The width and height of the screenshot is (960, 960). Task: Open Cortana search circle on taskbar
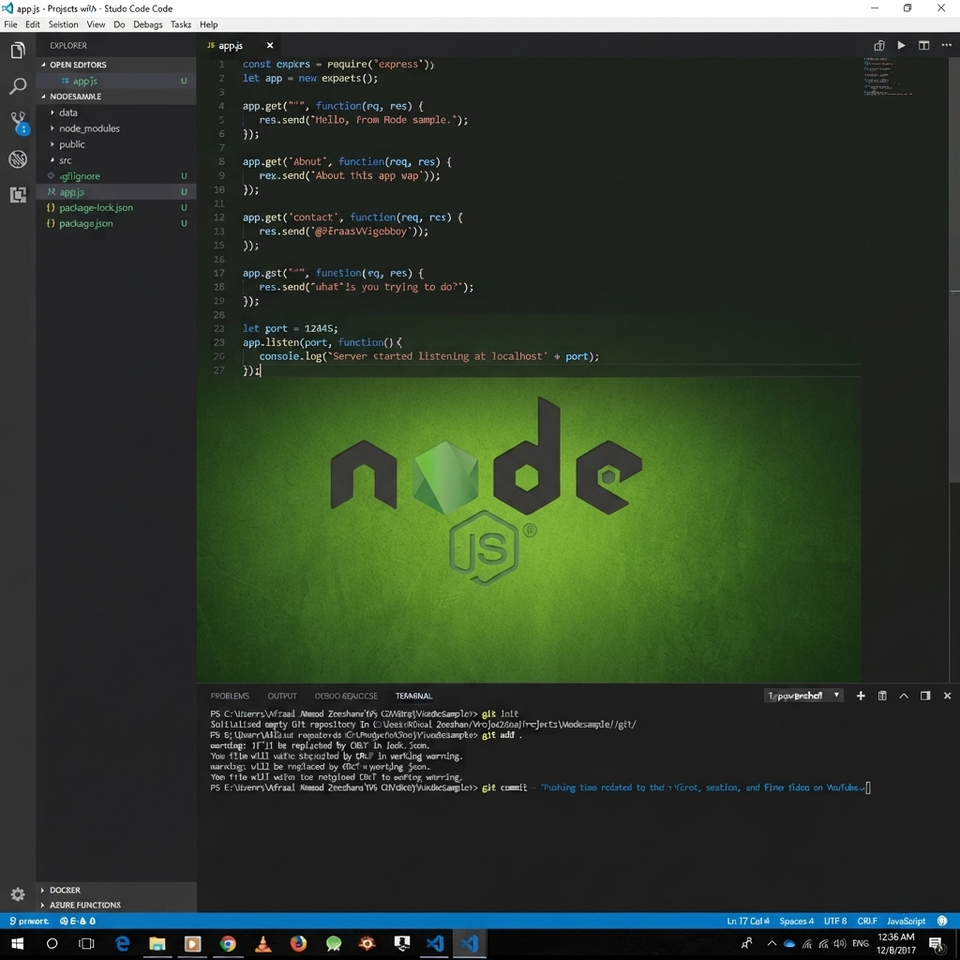point(52,943)
